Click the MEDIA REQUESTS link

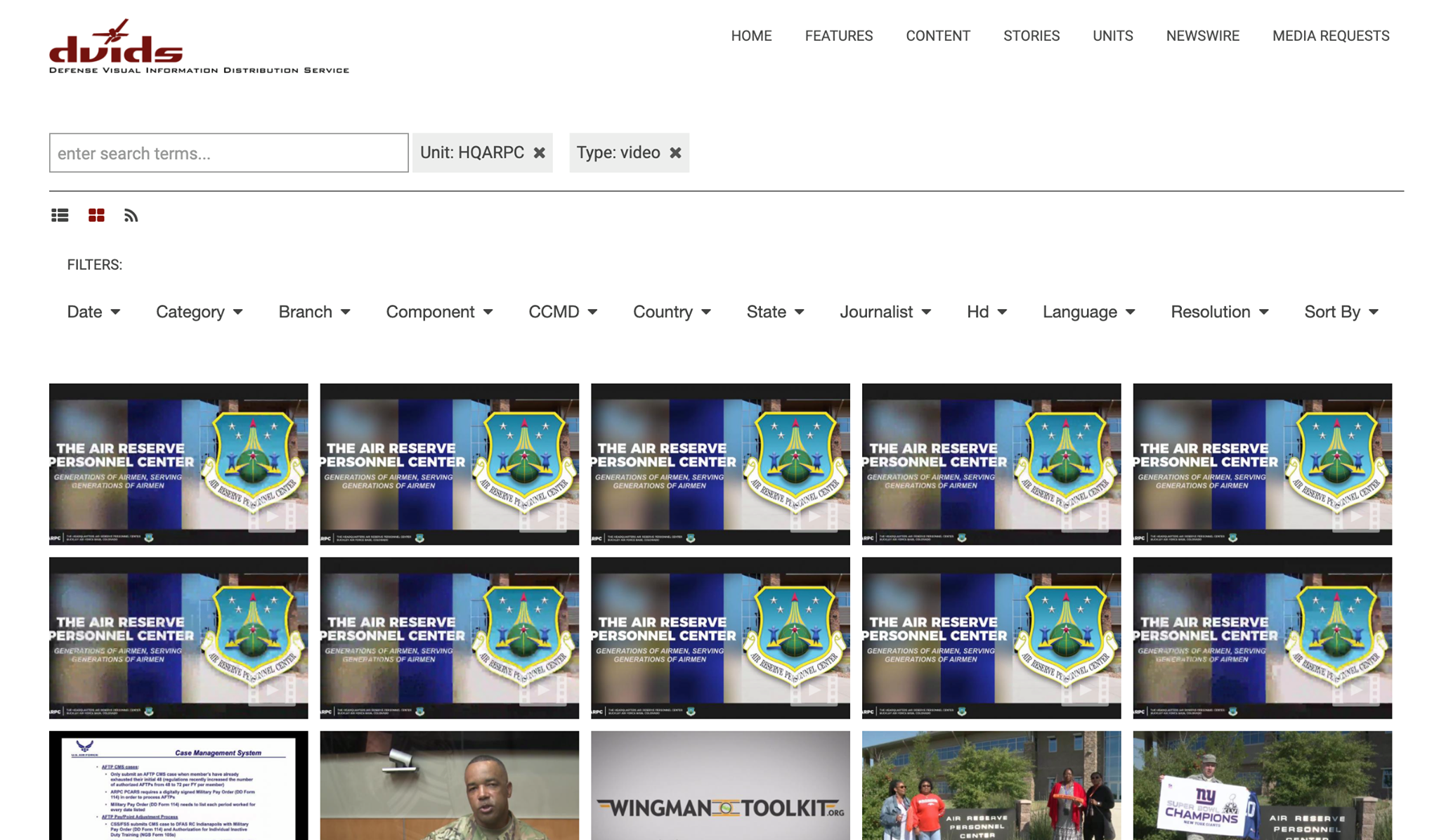[x=1330, y=36]
